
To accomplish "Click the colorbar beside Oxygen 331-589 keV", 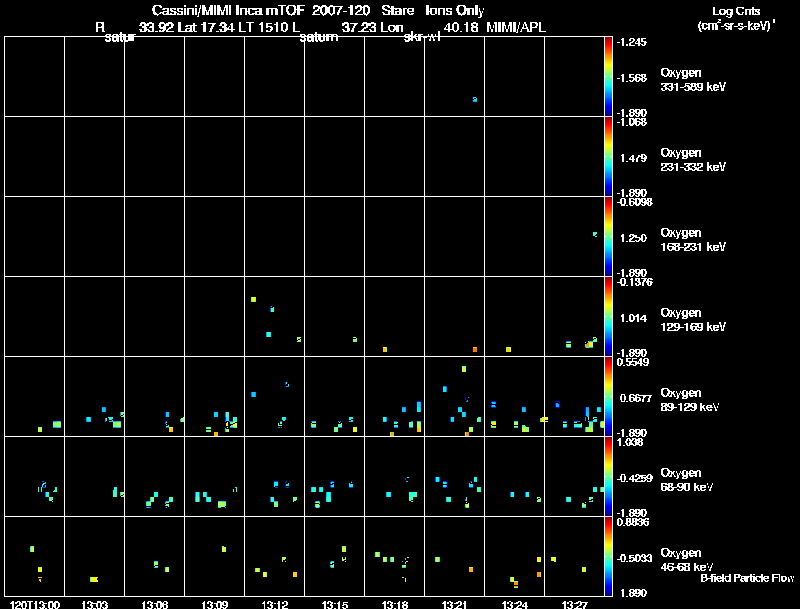I will pyautogui.click(x=608, y=76).
